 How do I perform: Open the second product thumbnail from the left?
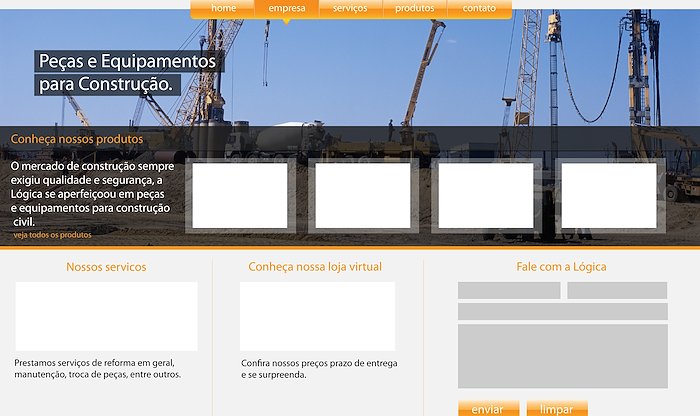click(363, 196)
